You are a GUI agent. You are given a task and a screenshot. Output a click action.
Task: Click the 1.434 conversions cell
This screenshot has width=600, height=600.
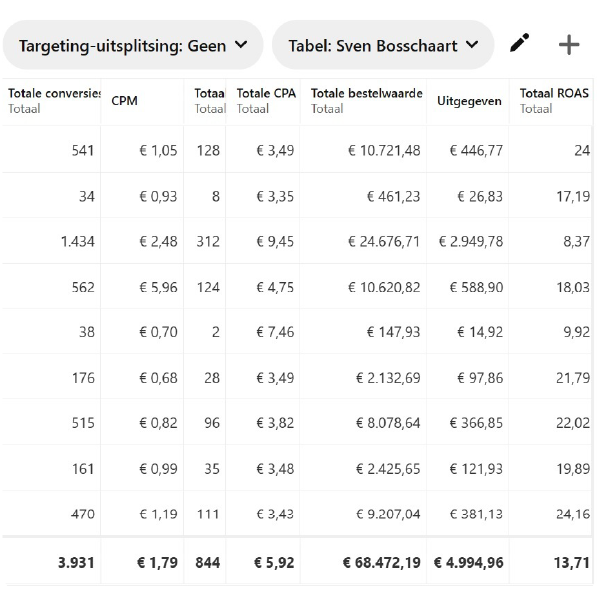pyautogui.click(x=78, y=241)
